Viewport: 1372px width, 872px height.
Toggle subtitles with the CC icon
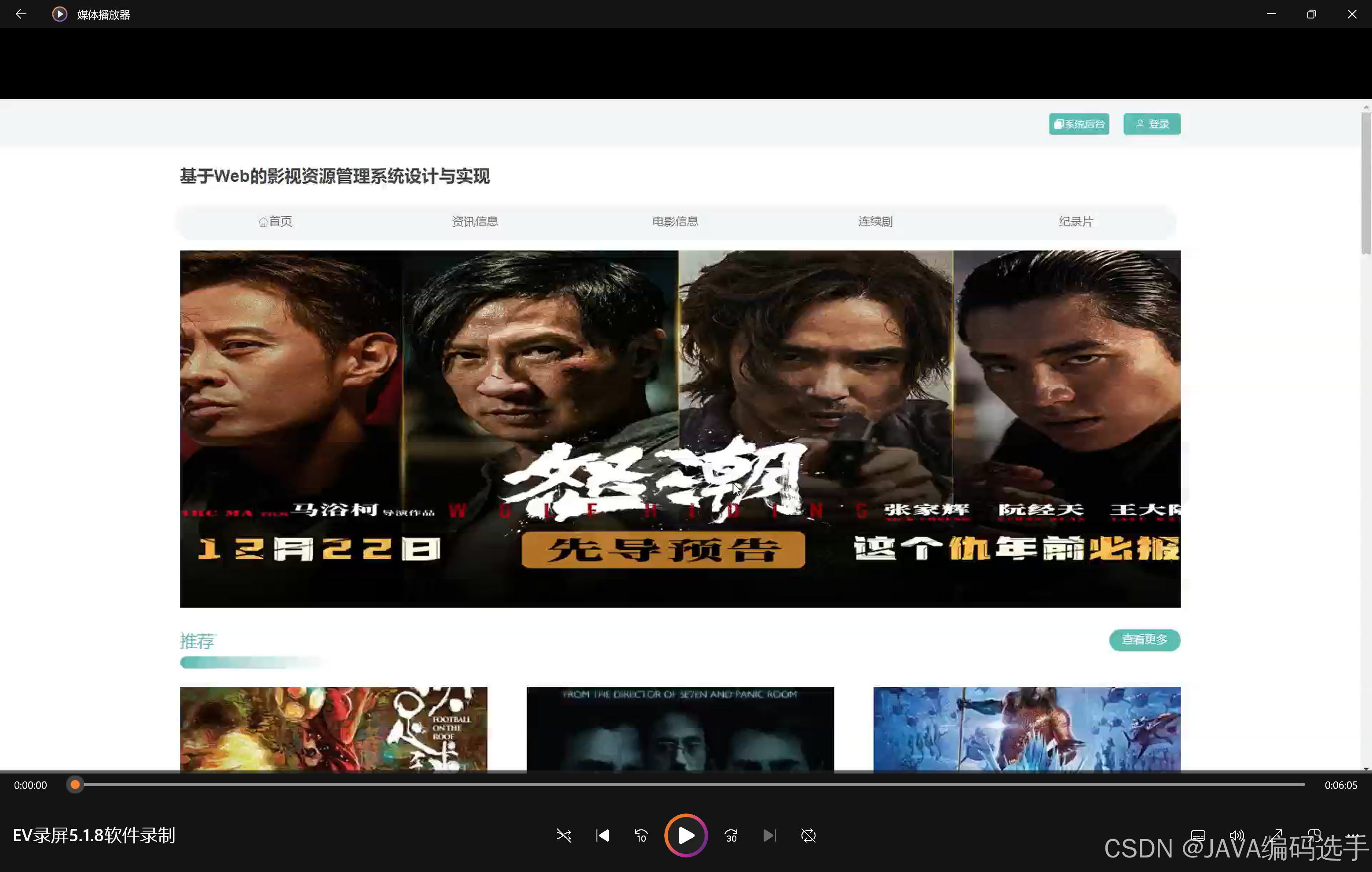tap(1198, 835)
